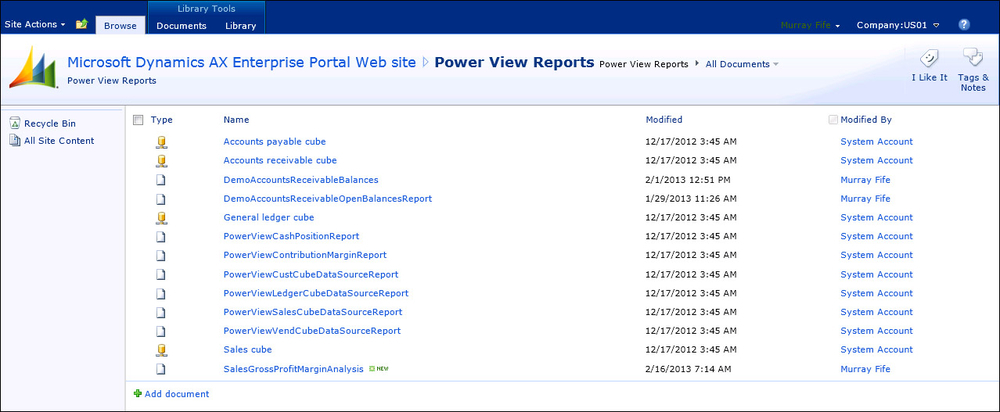Click System Account for Sales cube row
The width and height of the screenshot is (1000, 412).
coord(876,350)
